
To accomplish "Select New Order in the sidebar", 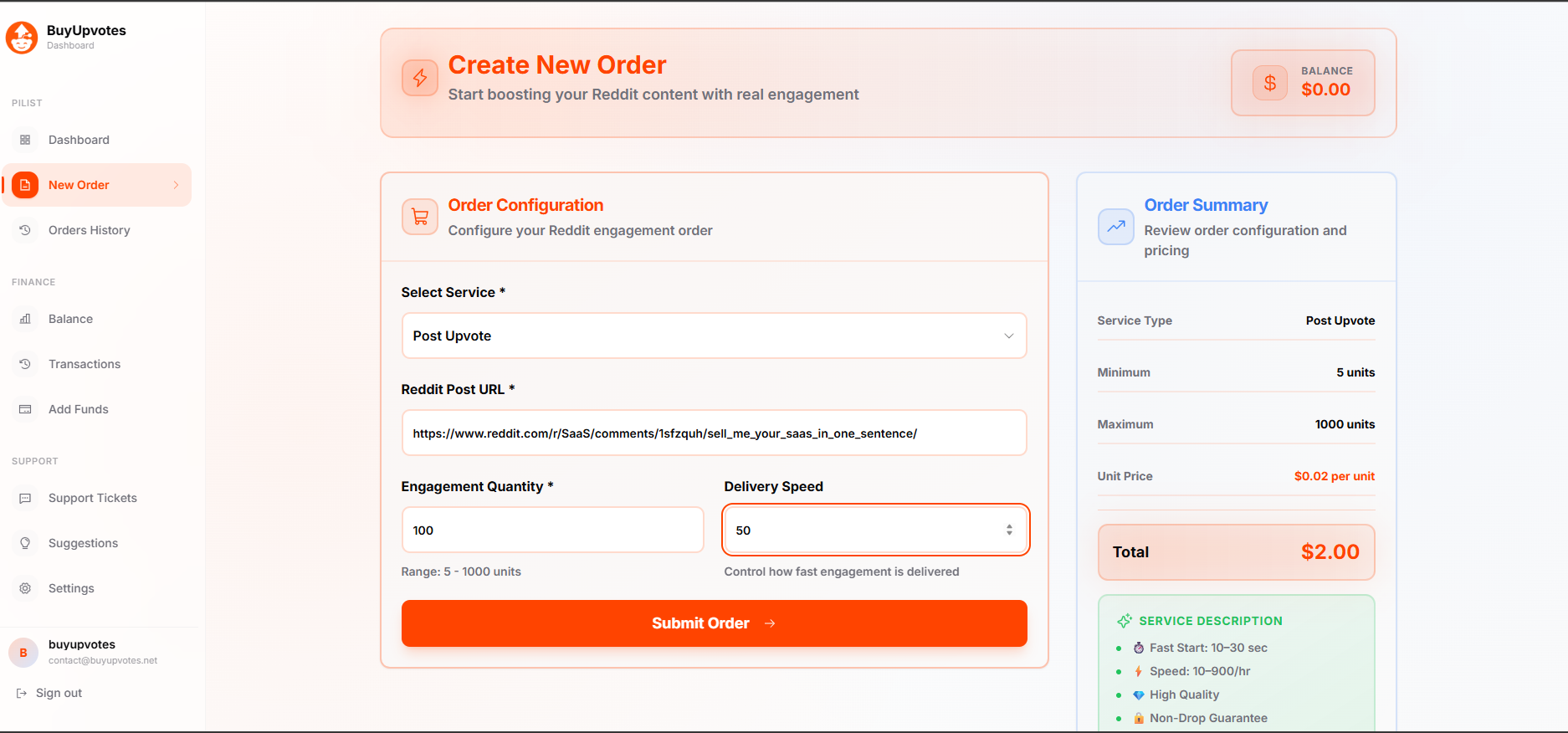I will tap(79, 185).
